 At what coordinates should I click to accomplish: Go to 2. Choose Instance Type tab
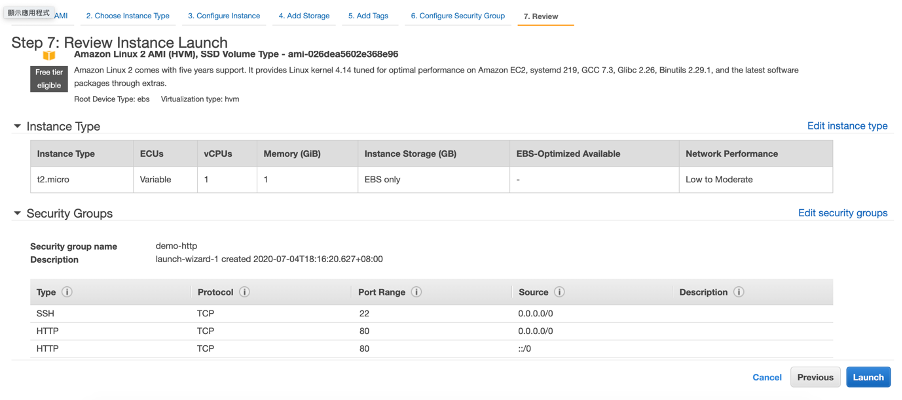(127, 16)
